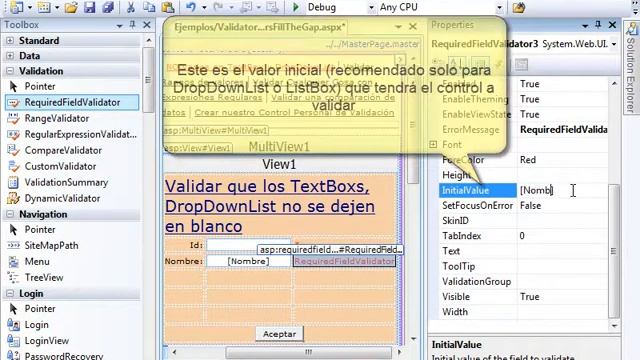The width and height of the screenshot is (640, 360).
Task: Click the Cut scissors icon
Action: [131, 7]
